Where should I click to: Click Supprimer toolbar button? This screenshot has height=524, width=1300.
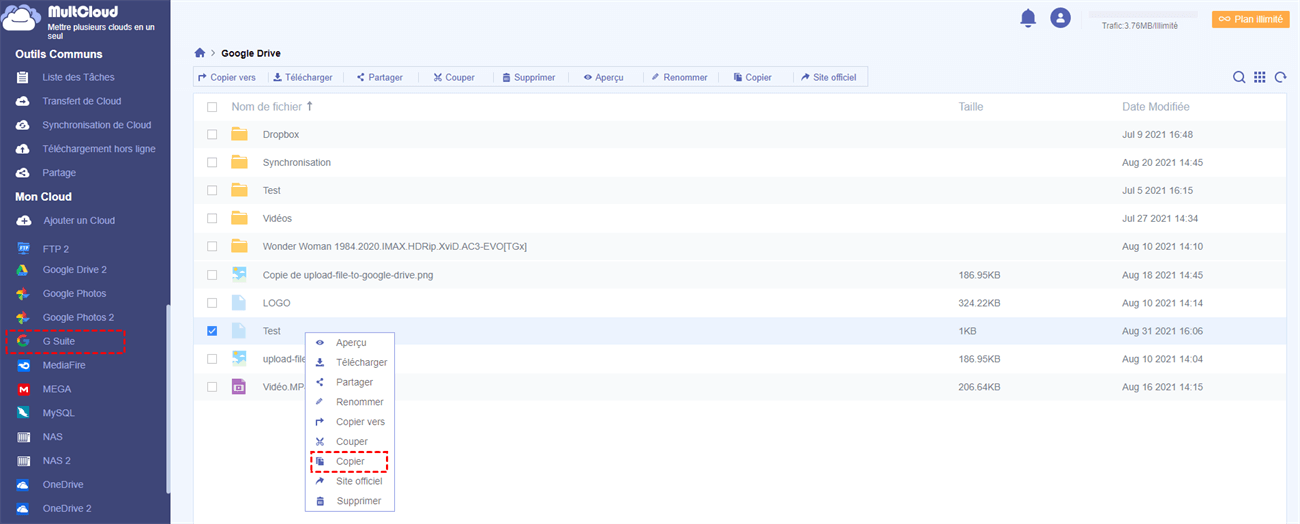(529, 77)
